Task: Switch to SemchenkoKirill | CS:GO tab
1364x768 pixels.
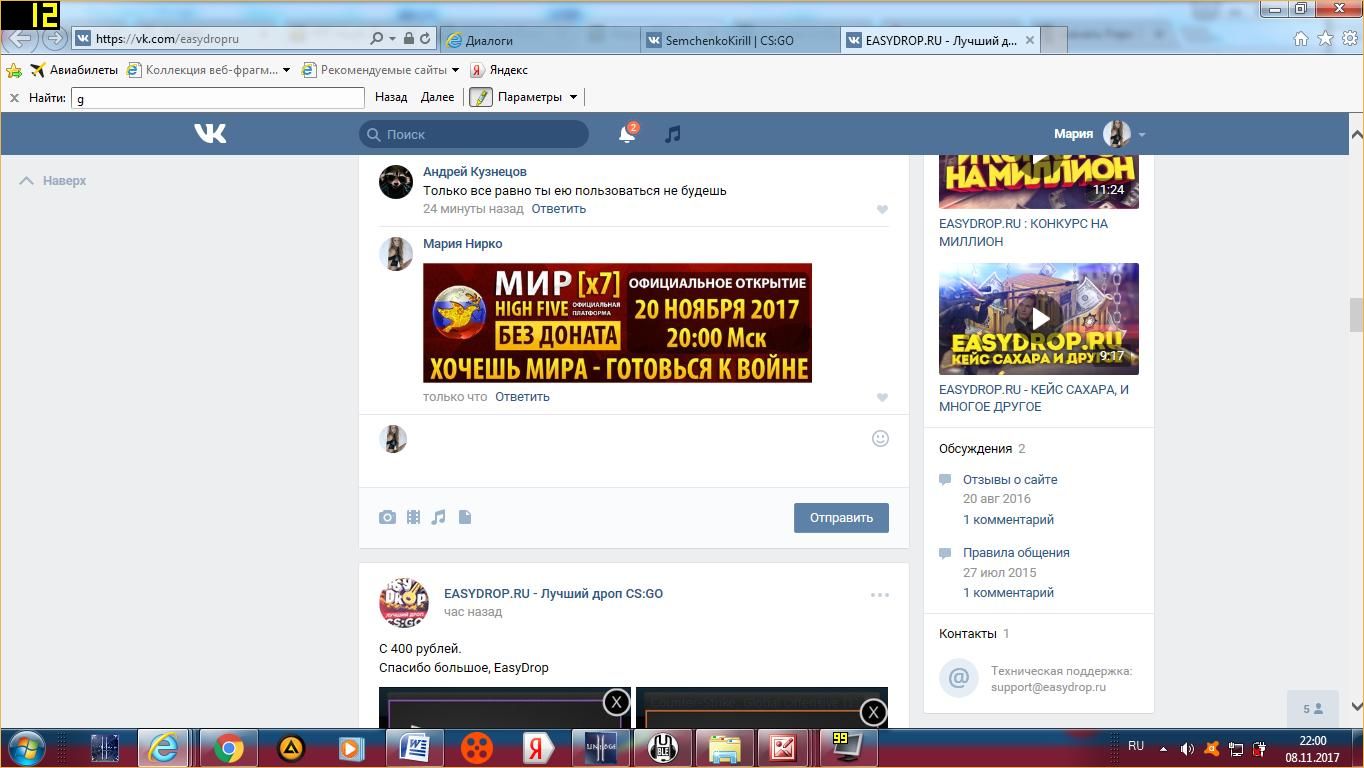Action: click(x=740, y=40)
